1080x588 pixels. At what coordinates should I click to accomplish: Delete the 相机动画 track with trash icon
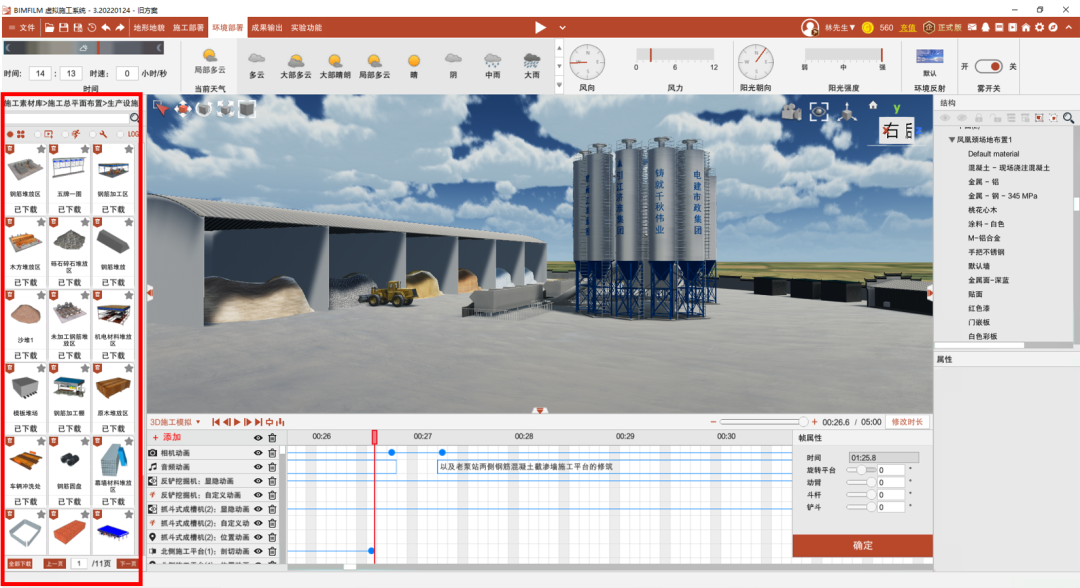tap(272, 453)
